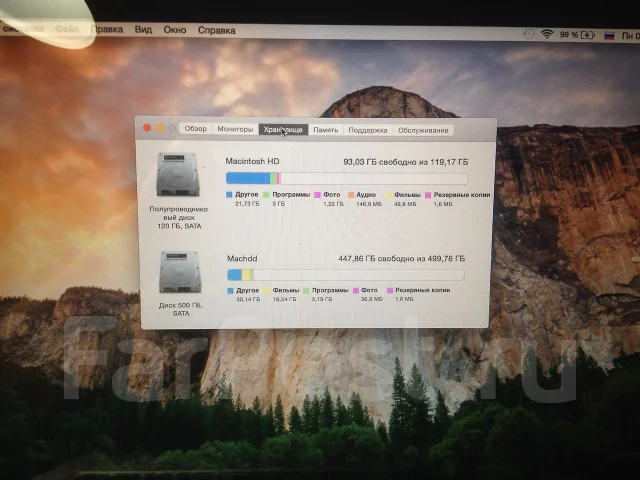640x480 pixels.
Task: Click the Аудио legend label
Action: coord(366,195)
